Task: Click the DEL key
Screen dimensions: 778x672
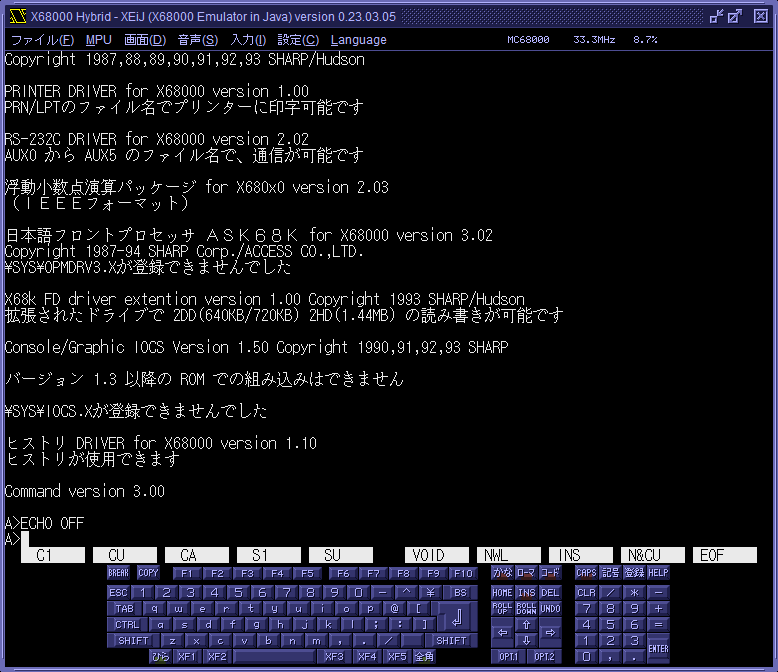Action: (550, 593)
